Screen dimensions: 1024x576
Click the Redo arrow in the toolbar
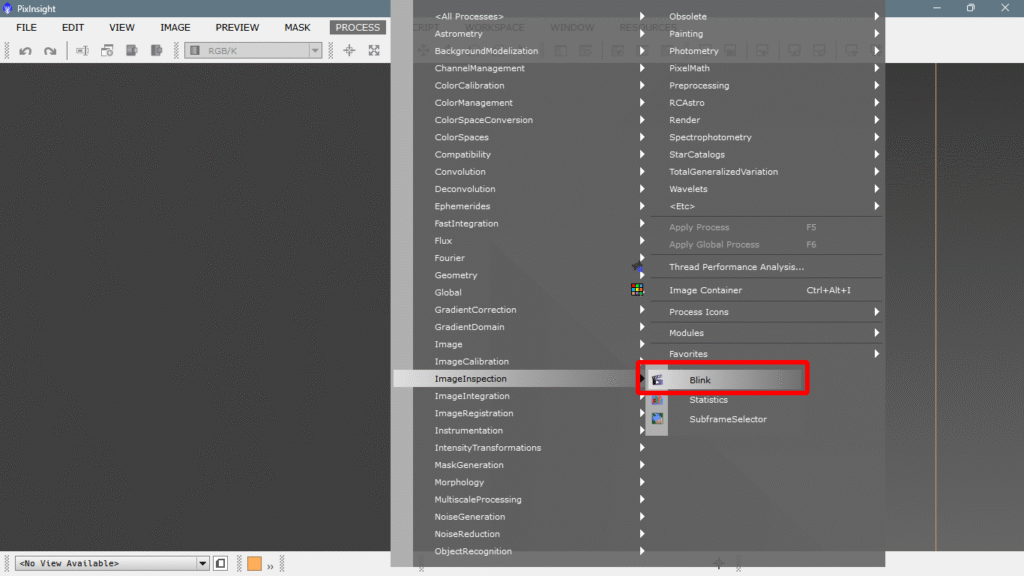pos(50,51)
